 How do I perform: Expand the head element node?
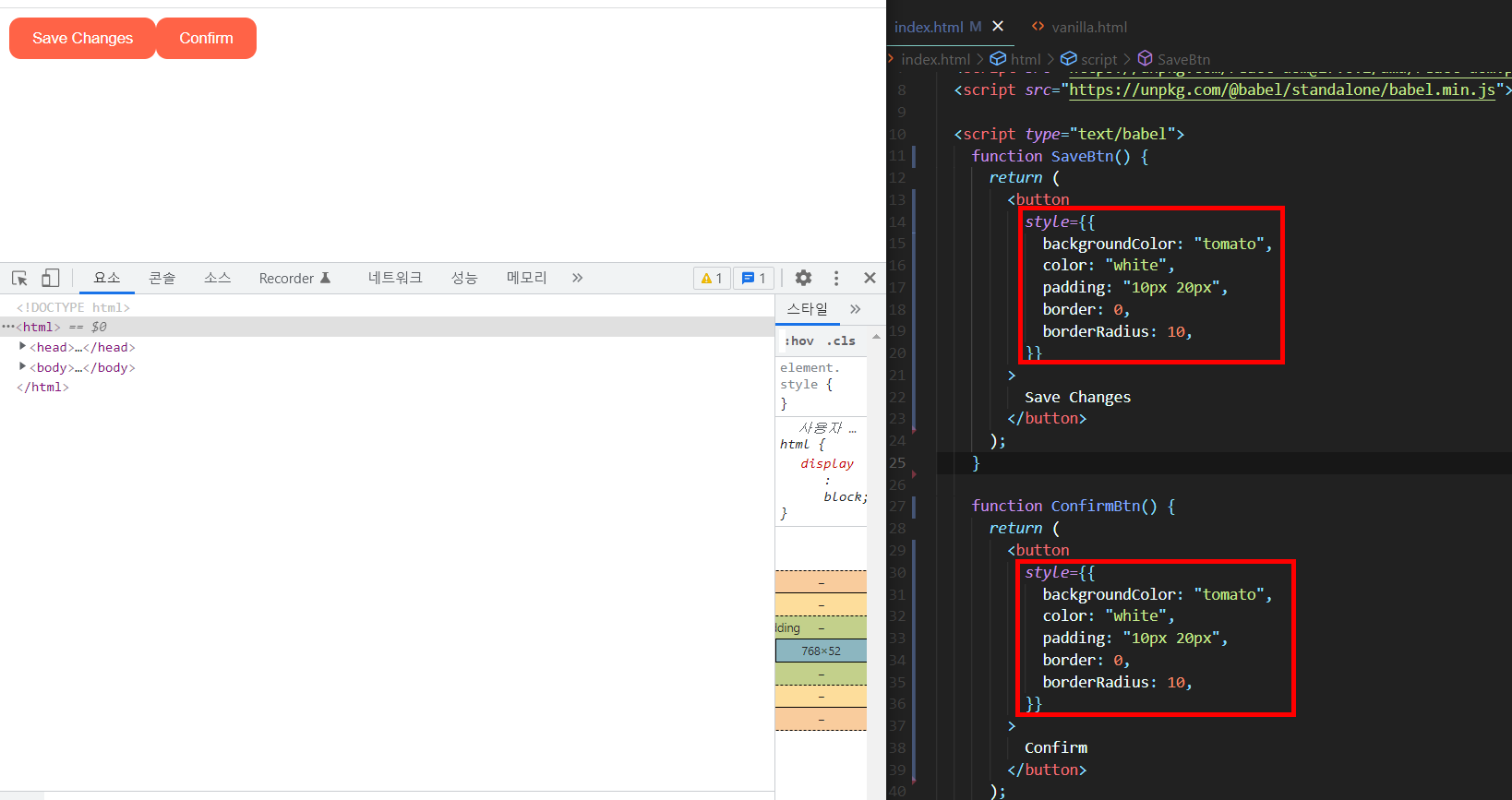tap(22, 347)
